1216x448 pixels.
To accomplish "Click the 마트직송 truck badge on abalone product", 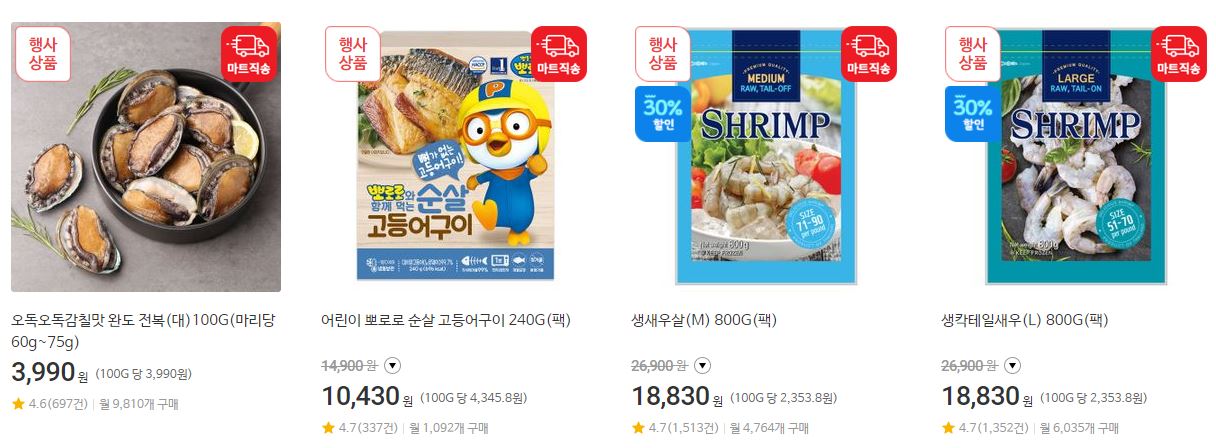I will tap(249, 53).
